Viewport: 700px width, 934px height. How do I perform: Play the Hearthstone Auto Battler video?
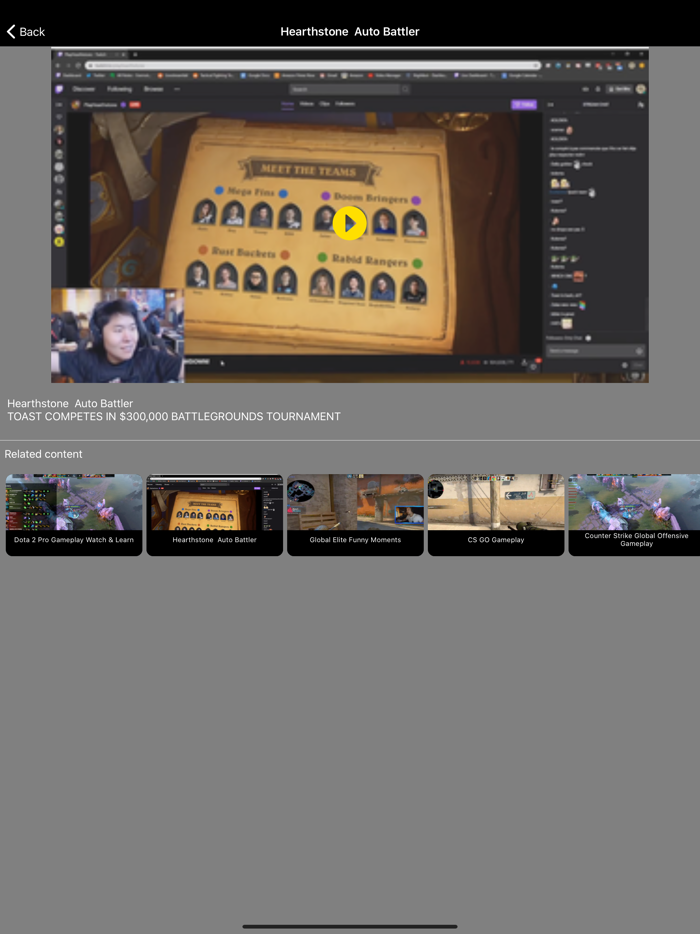350,223
